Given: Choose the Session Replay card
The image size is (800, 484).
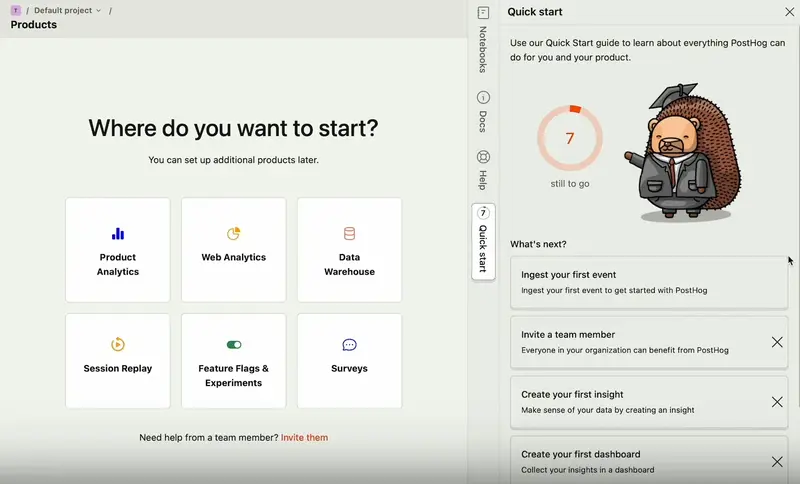Looking at the screenshot, I should (118, 361).
